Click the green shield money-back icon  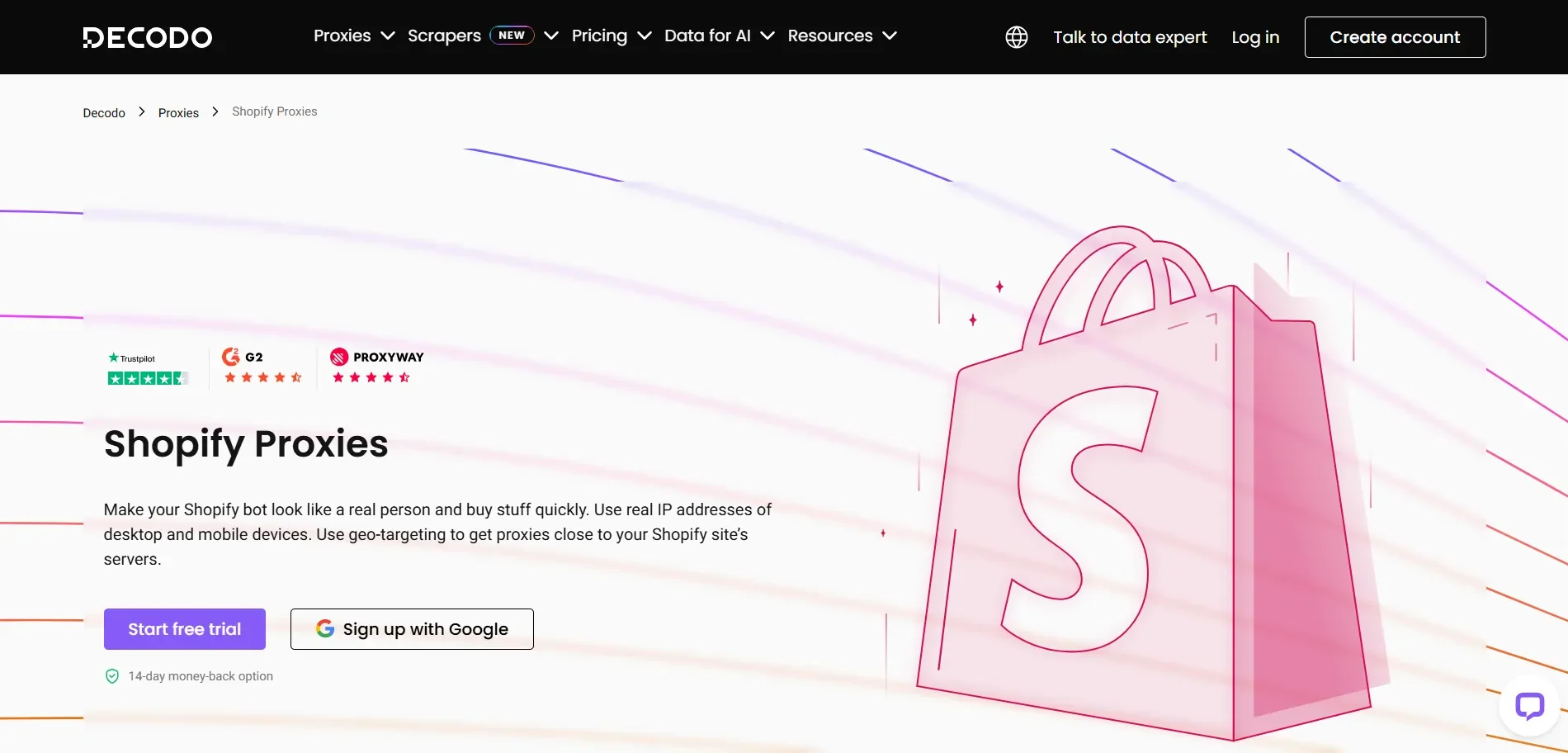click(112, 676)
